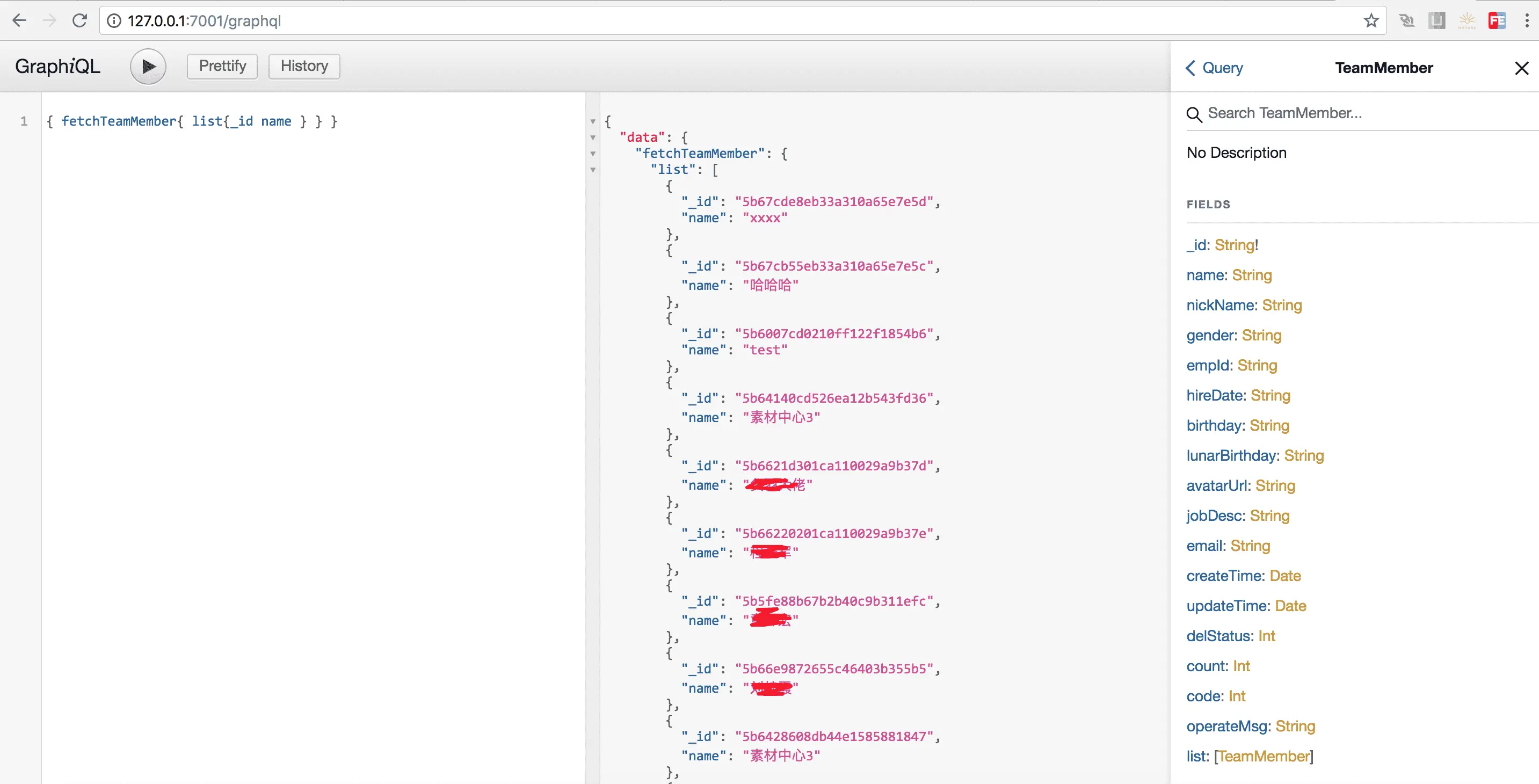Screen dimensions: 1539x784
Task: Click the id value "5b64140cd526ea12b543fd36"
Action: click(x=834, y=398)
